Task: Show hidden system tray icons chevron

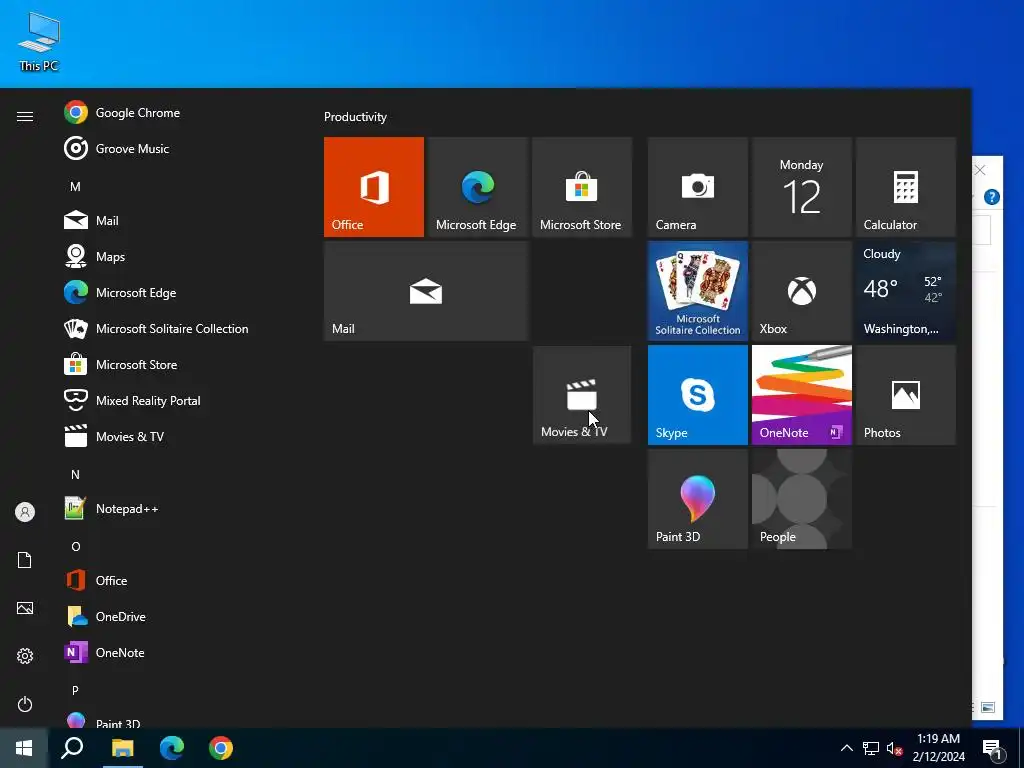Action: [x=846, y=748]
